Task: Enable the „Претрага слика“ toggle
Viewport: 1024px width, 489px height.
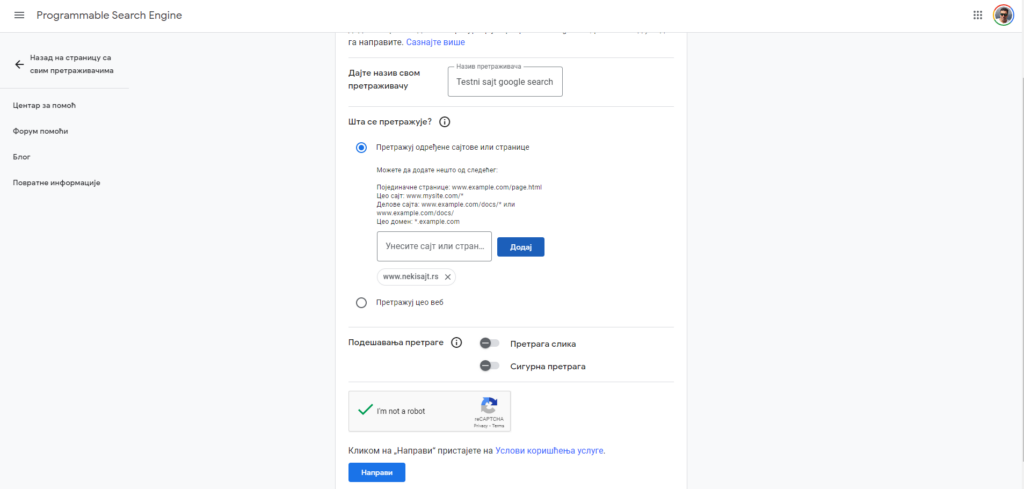Action: pyautogui.click(x=489, y=343)
